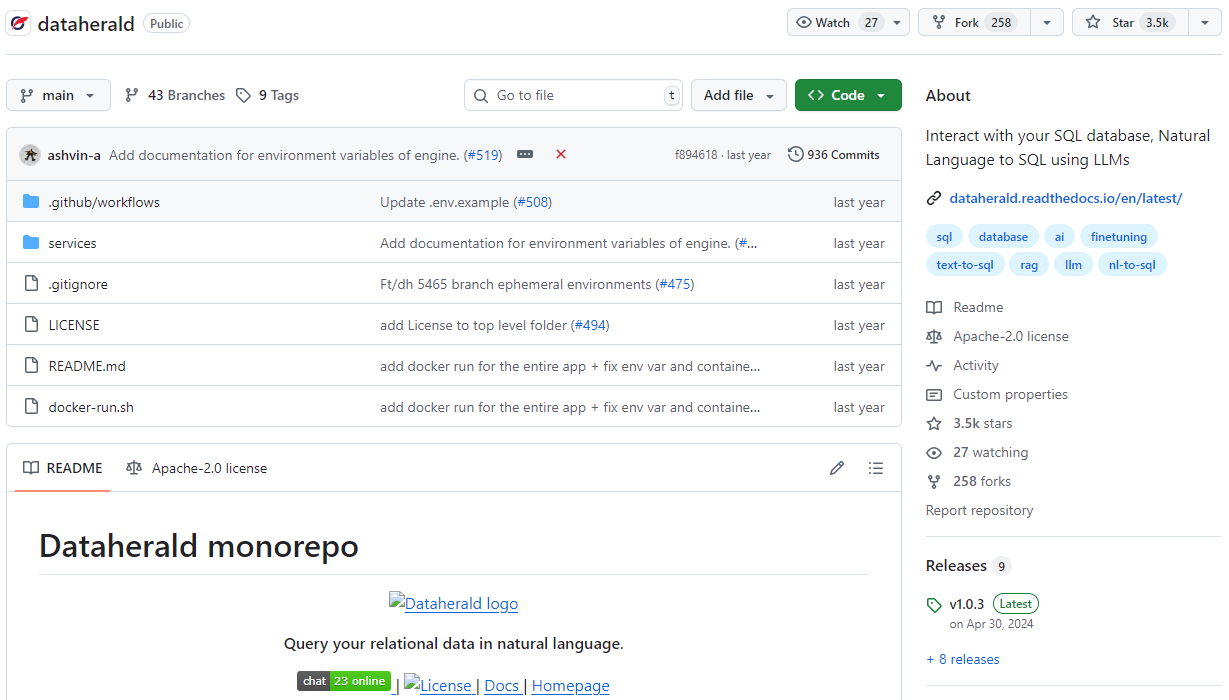The height and width of the screenshot is (700, 1229).
Task: Click the Apache-2.0 license scales icon
Action: pos(933,336)
